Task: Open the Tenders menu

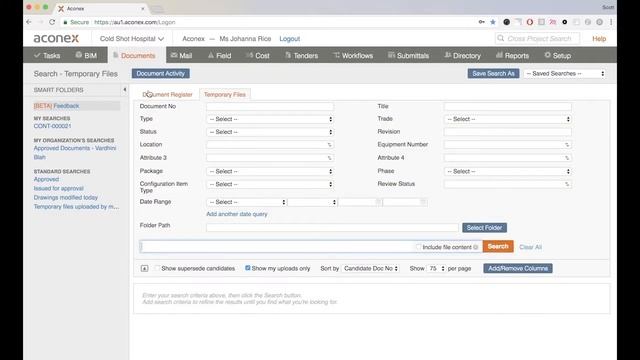Action: (x=301, y=56)
